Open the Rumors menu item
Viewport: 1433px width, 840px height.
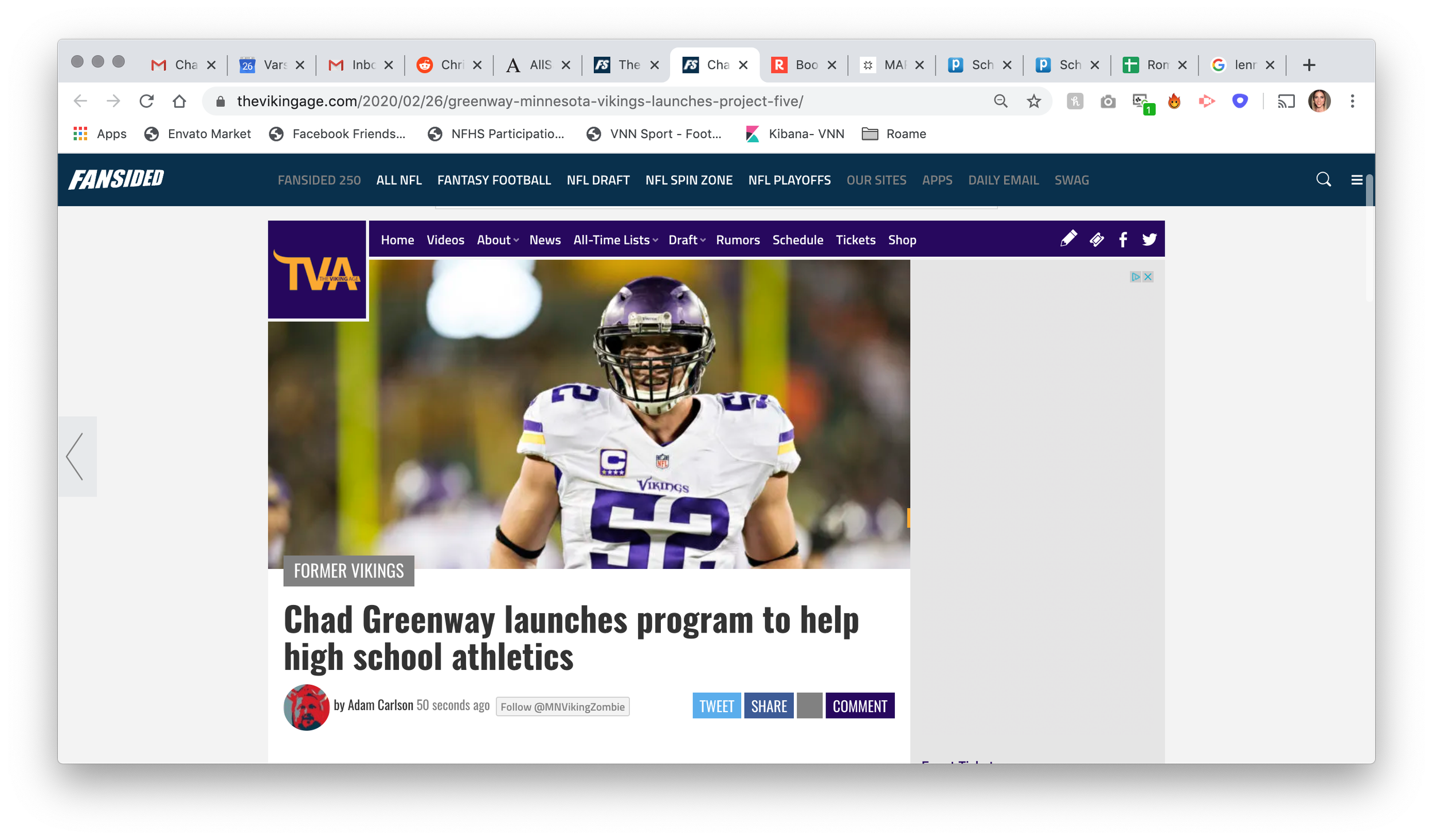[738, 240]
